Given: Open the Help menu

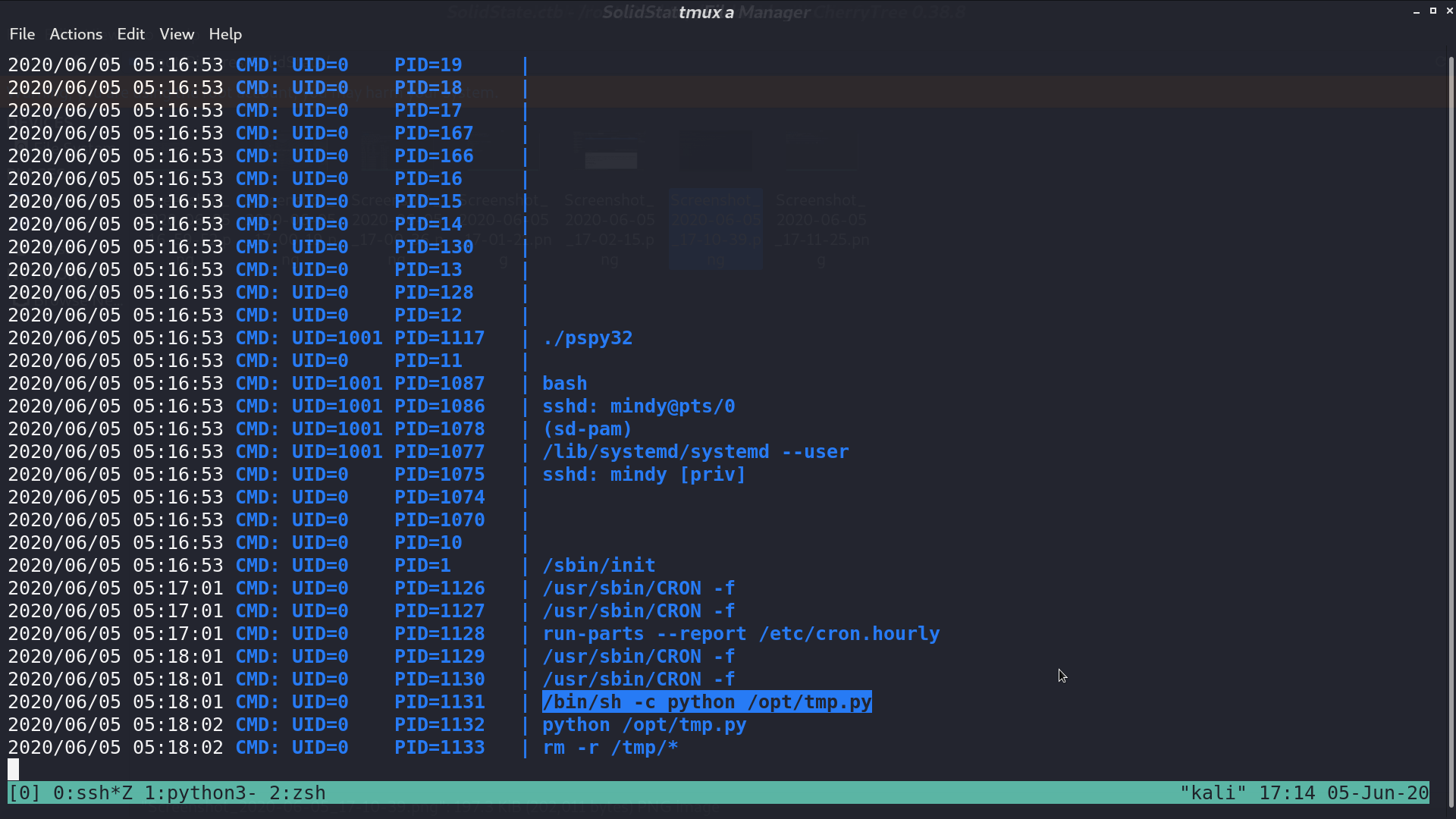Looking at the screenshot, I should pyautogui.click(x=225, y=34).
